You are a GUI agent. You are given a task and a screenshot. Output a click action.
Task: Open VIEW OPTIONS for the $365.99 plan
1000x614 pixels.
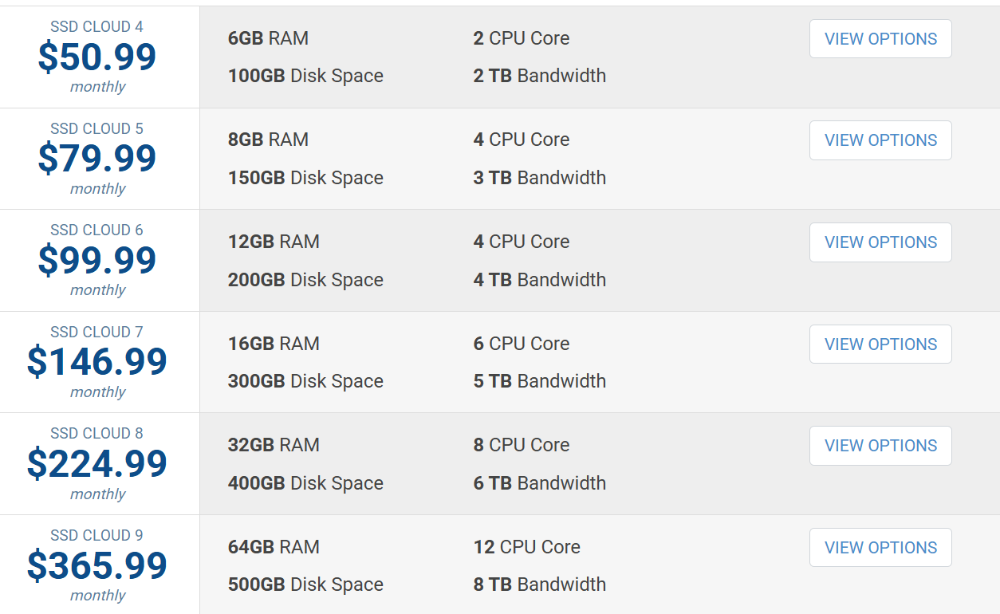[x=880, y=548]
